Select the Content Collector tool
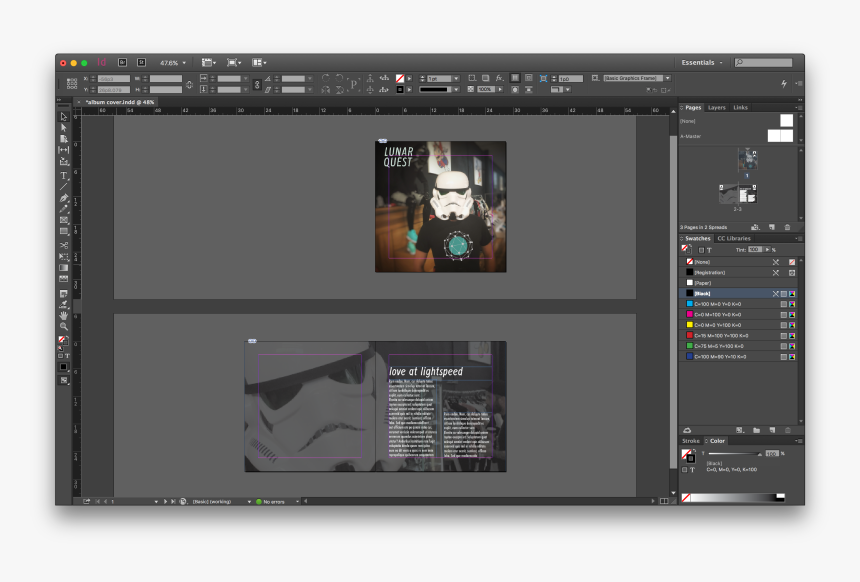The height and width of the screenshot is (582, 860). pyautogui.click(x=64, y=161)
